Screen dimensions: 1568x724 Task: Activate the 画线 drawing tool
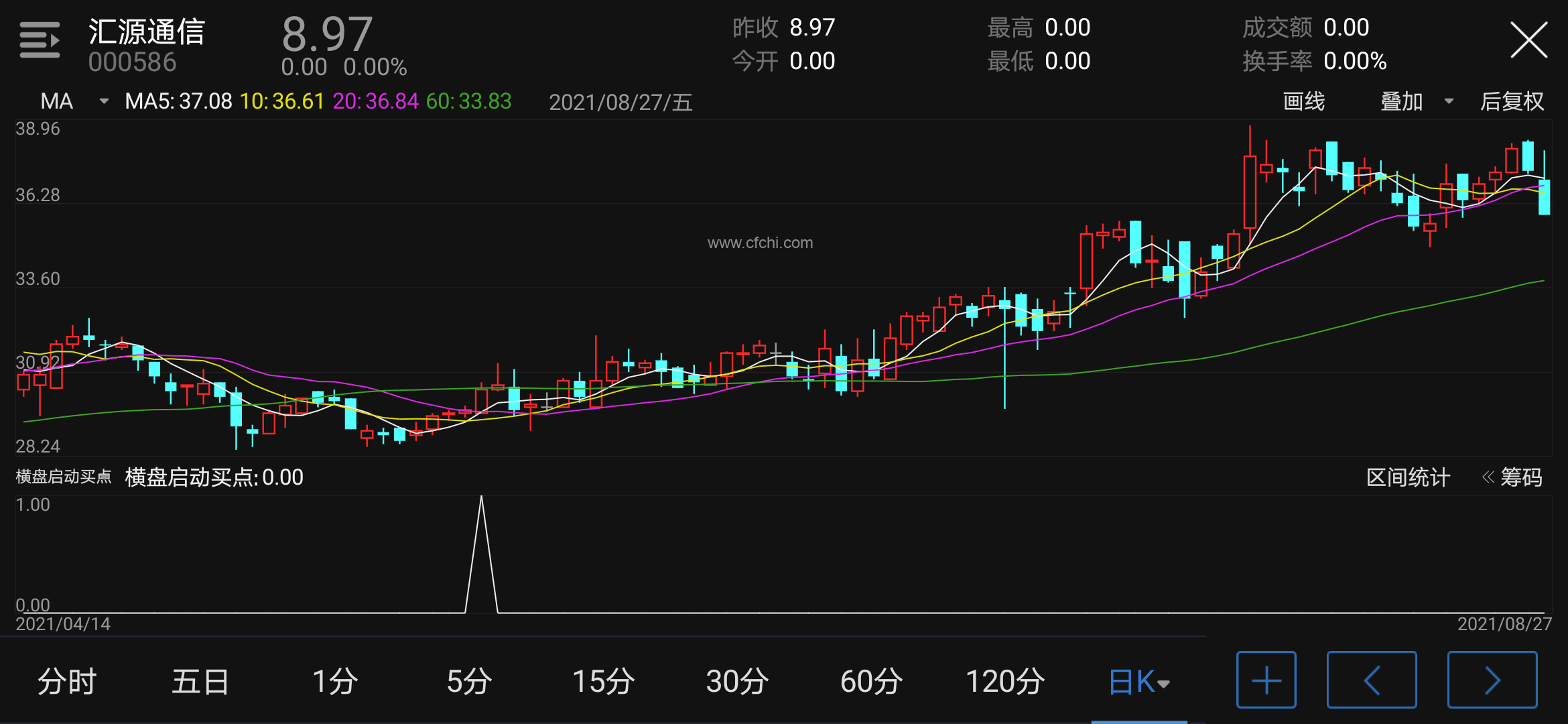tap(1303, 101)
